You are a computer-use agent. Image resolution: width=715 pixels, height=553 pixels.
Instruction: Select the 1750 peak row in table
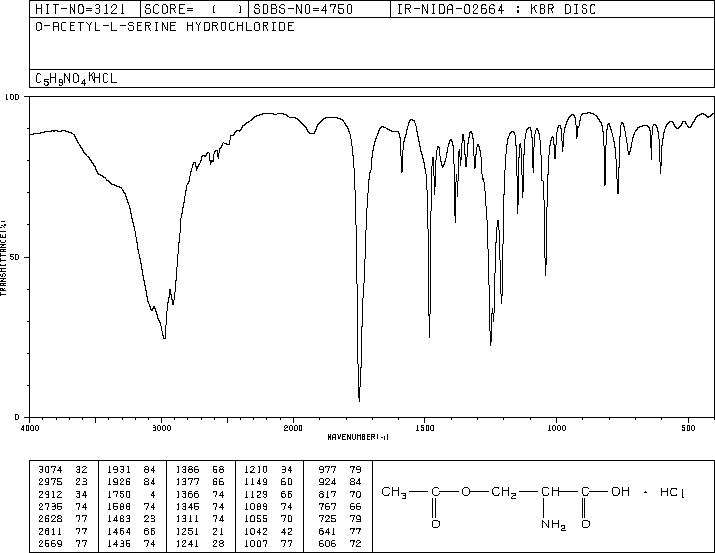[x=131, y=494]
